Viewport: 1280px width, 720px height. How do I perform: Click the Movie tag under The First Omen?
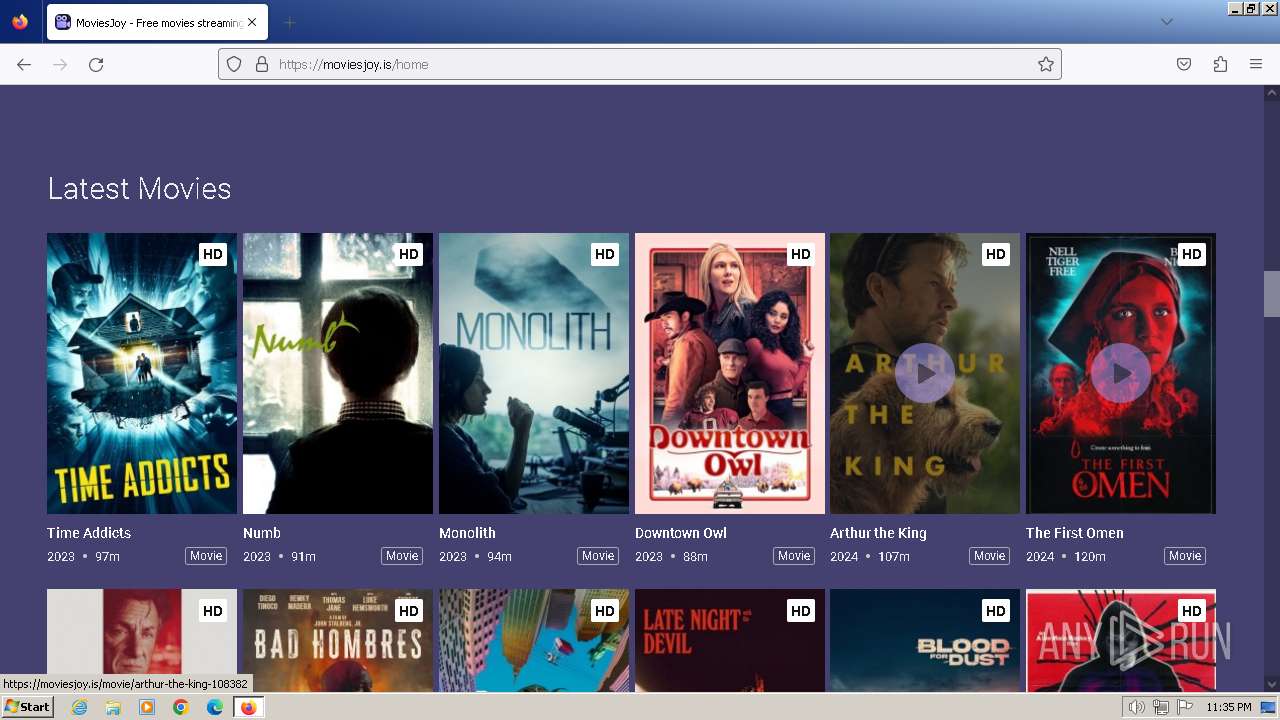click(1185, 556)
